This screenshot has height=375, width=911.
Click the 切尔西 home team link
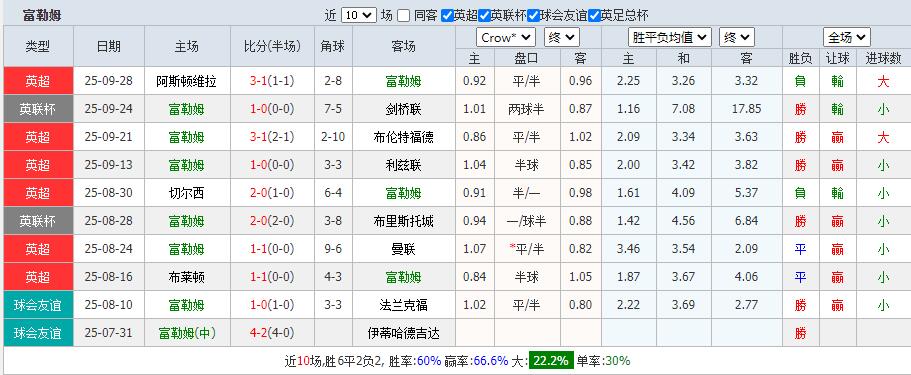186,193
